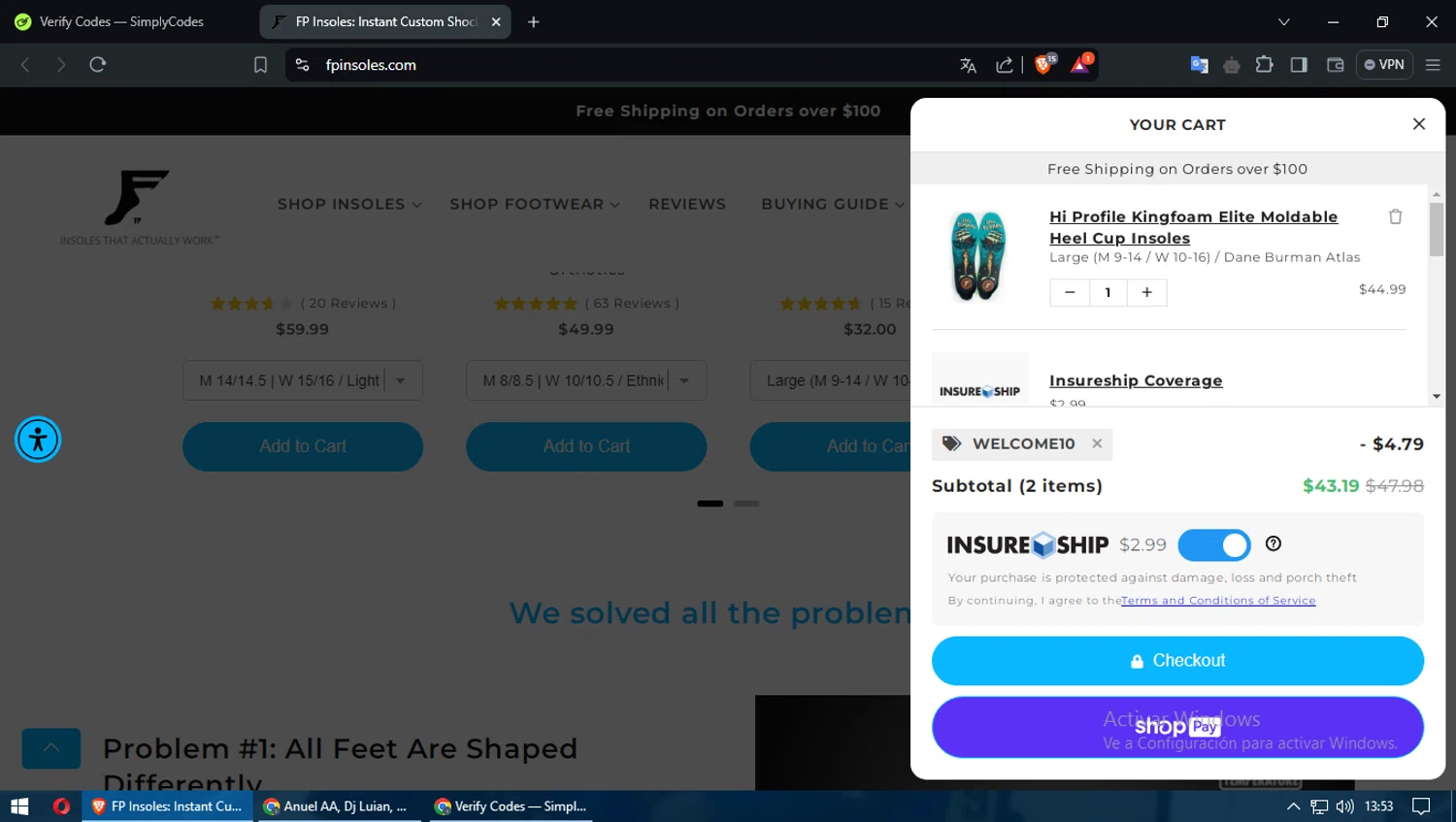Proceed with the Checkout button
Screen dimensions: 1456x822
click(x=1177, y=661)
